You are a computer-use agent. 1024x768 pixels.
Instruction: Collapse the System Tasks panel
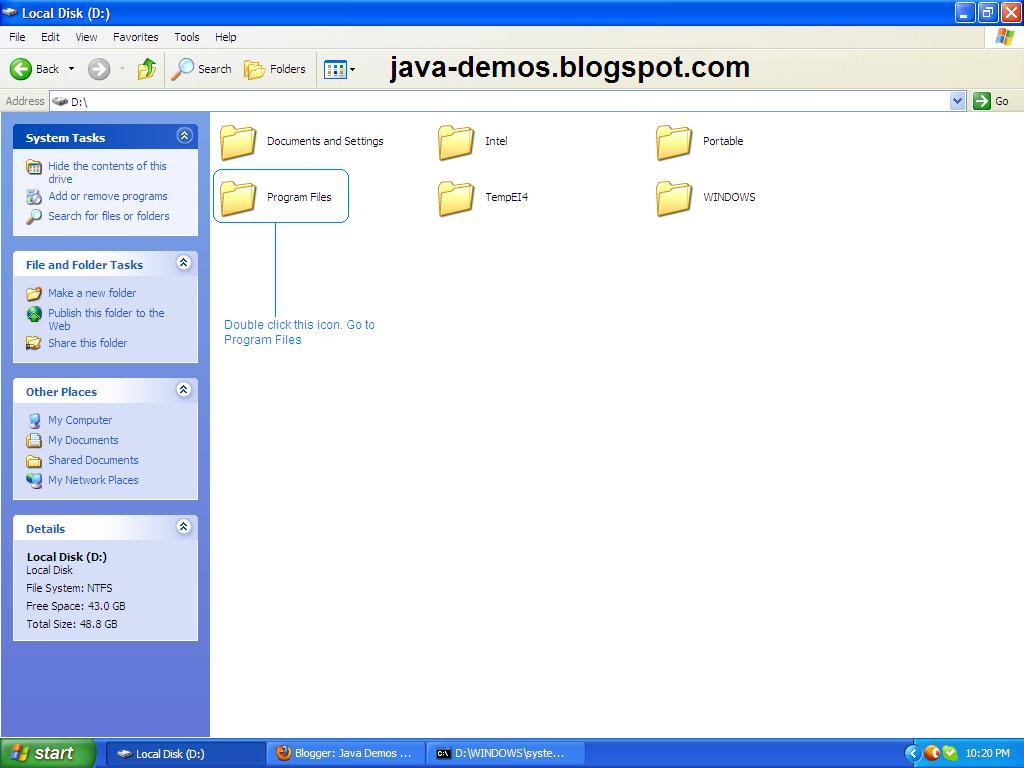(x=184, y=135)
